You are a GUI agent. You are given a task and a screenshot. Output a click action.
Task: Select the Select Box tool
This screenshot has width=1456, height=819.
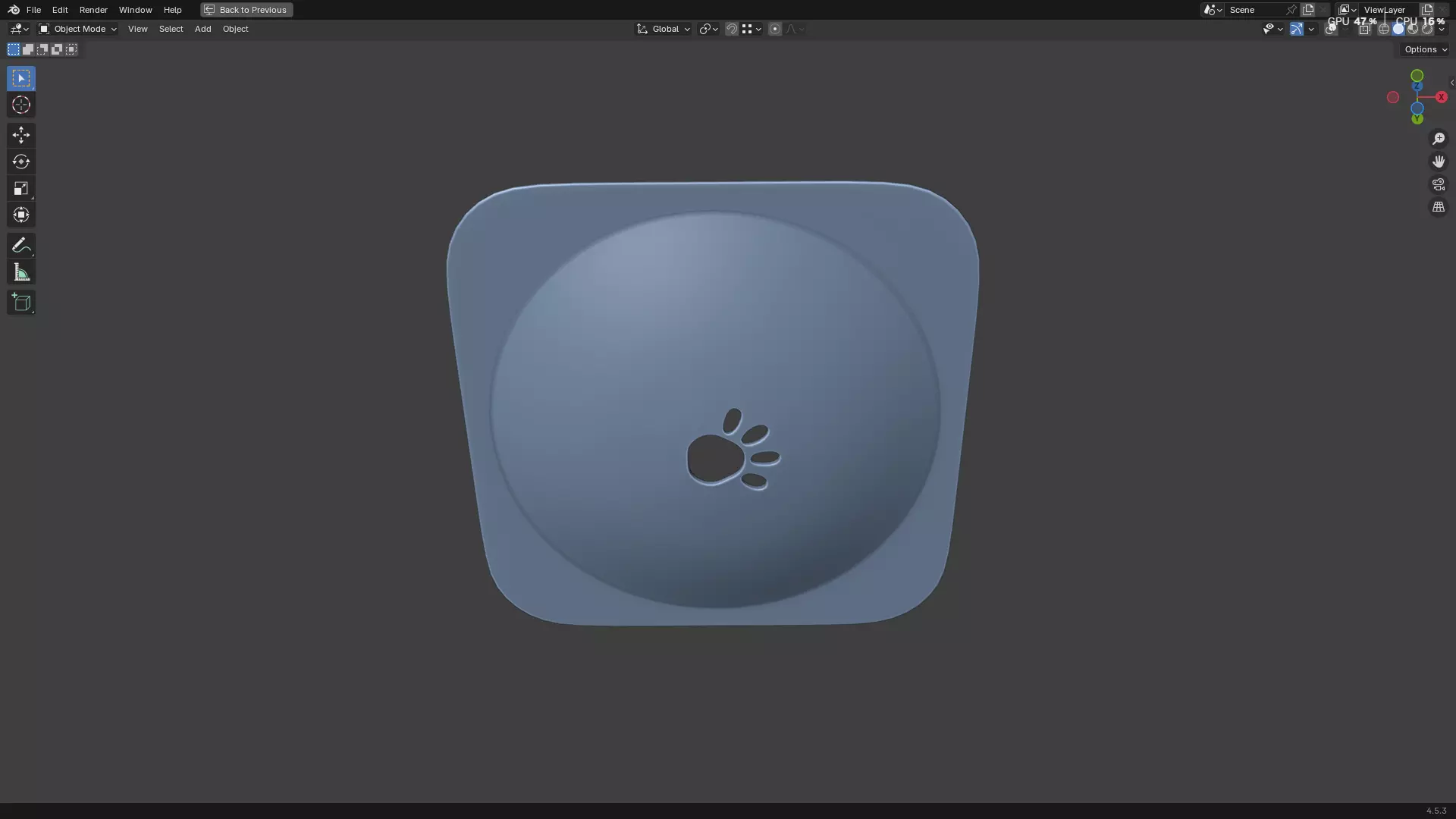(x=21, y=78)
